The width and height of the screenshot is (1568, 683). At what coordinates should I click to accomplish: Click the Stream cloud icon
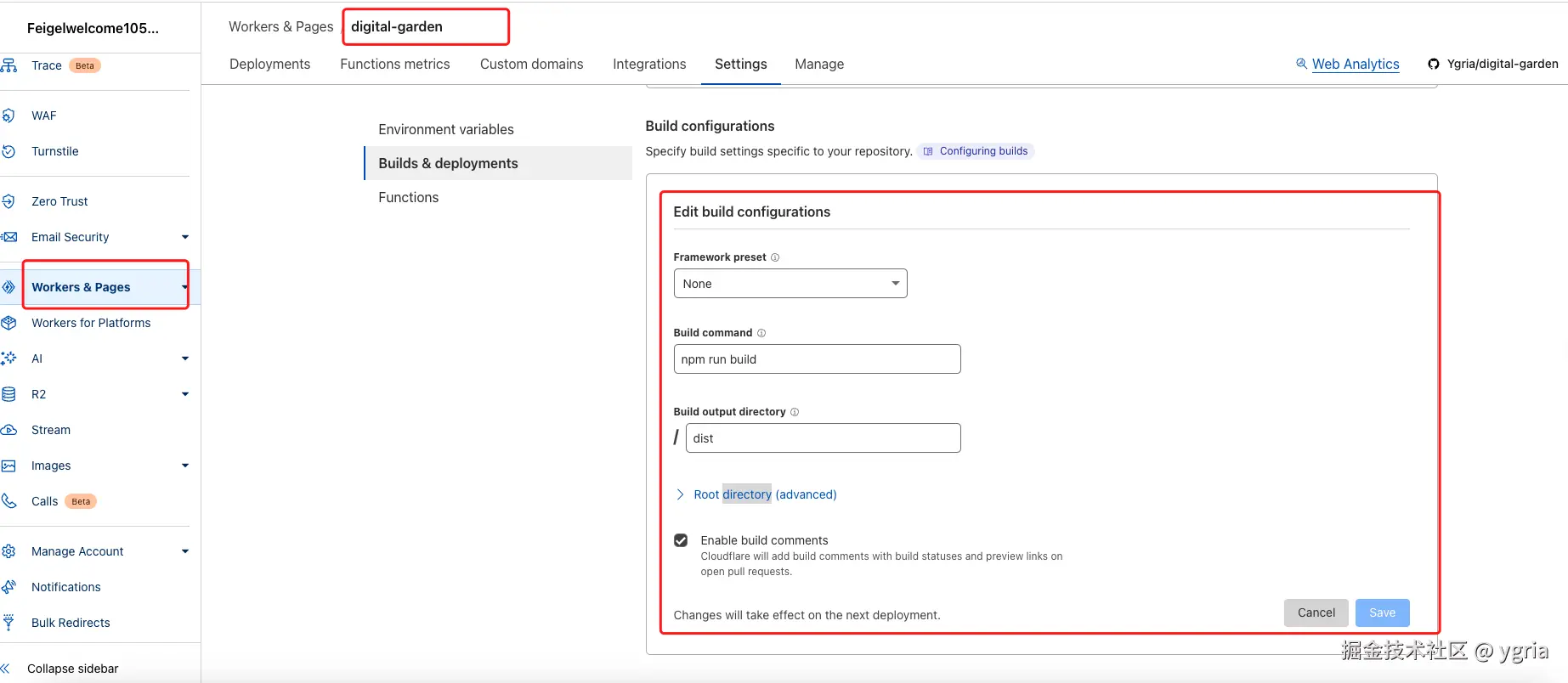coord(8,430)
